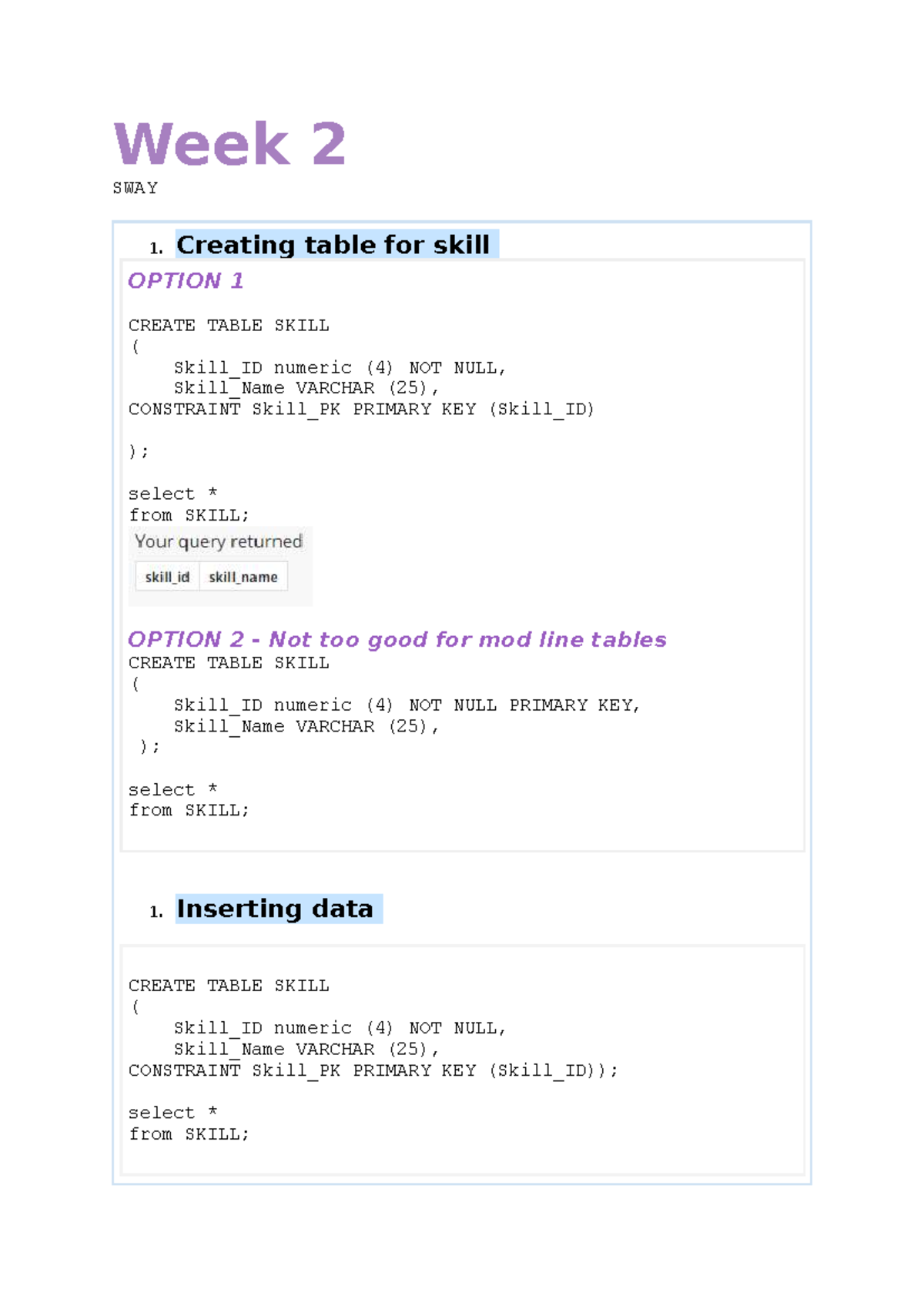Click "select *" in the Inserting data section

point(173,1113)
